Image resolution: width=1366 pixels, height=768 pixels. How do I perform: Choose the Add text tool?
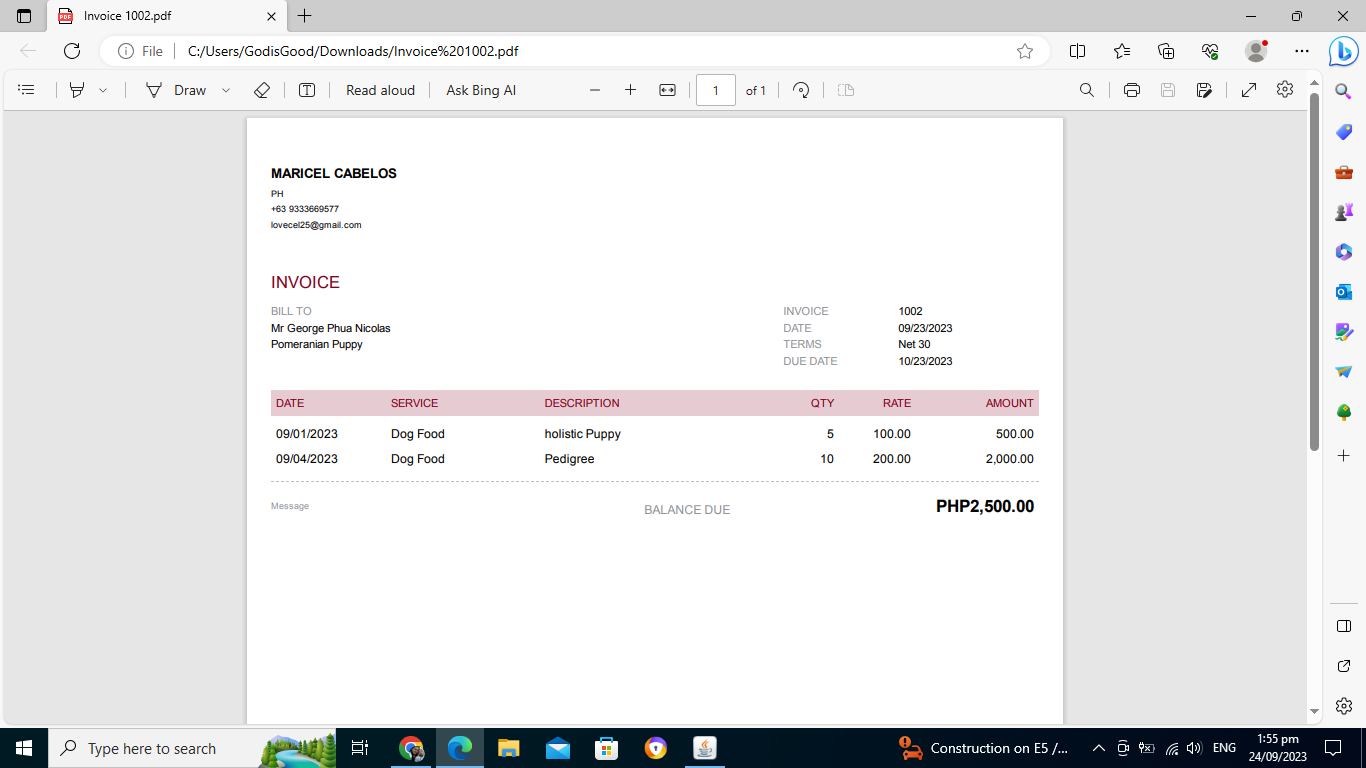(x=307, y=90)
